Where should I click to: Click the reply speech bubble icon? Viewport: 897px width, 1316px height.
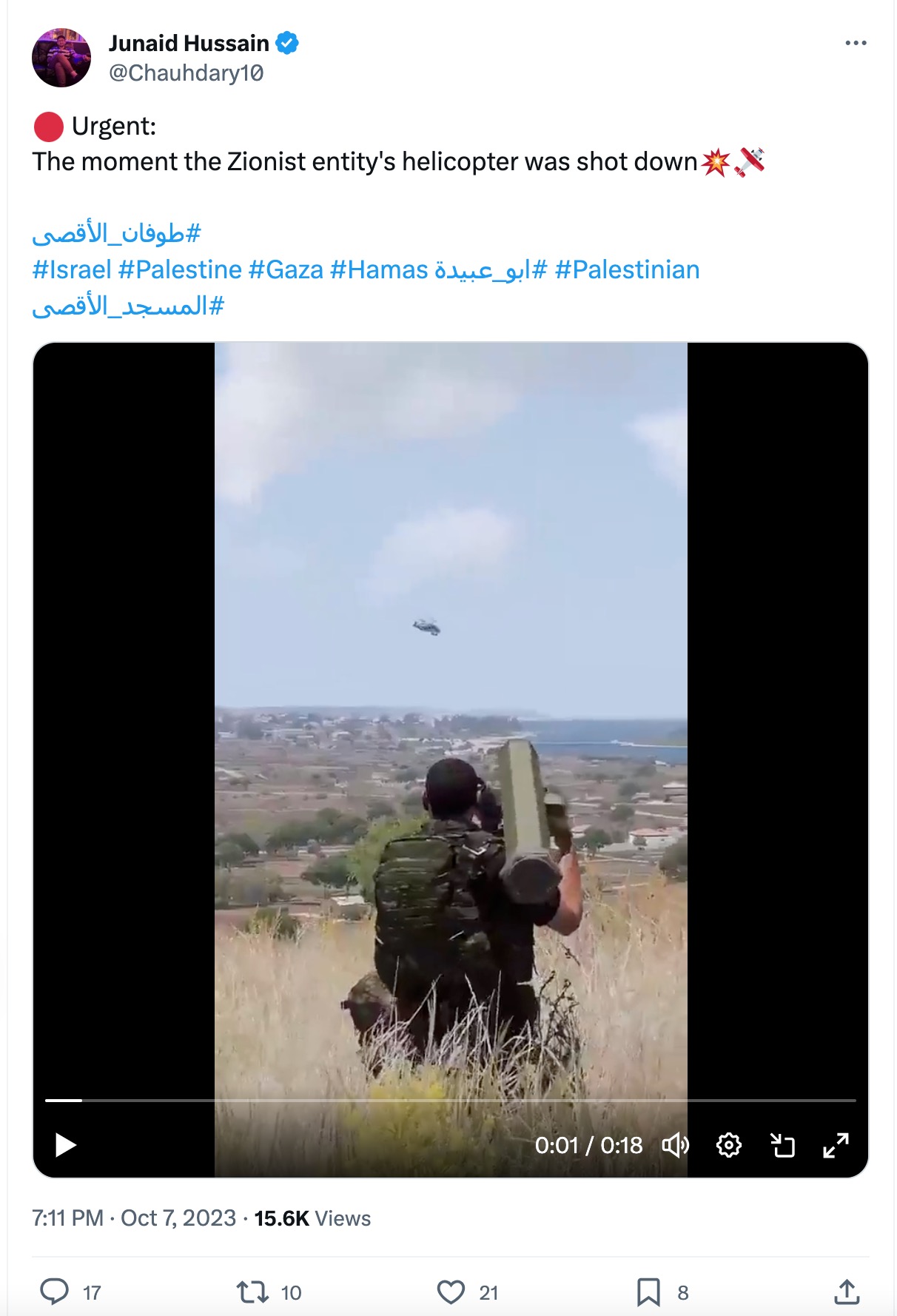pyautogui.click(x=54, y=1292)
